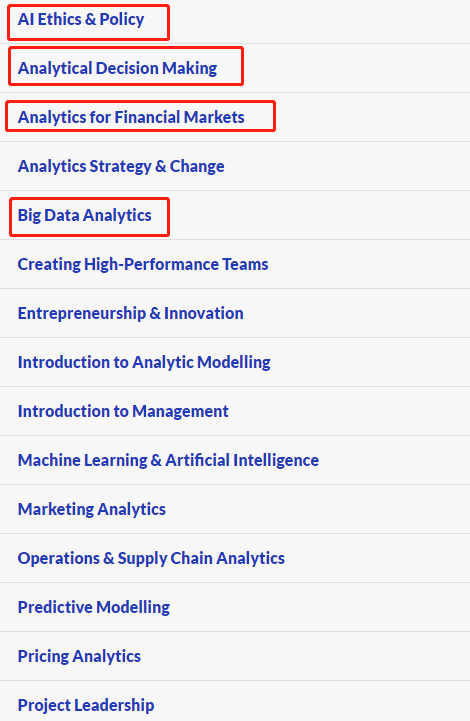Viewport: 470px width, 721px height.
Task: Open Analytics for Financial Markets
Action: tap(131, 117)
